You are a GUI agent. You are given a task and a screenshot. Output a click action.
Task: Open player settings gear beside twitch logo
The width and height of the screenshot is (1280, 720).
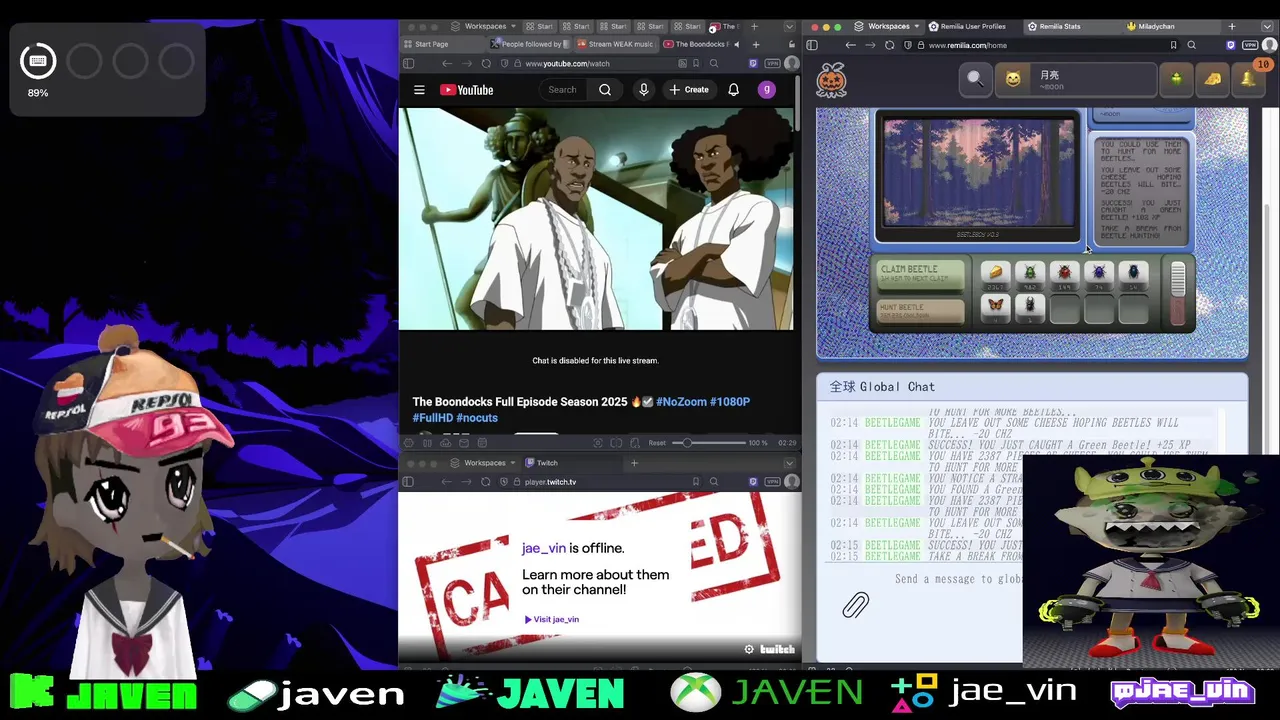click(749, 649)
